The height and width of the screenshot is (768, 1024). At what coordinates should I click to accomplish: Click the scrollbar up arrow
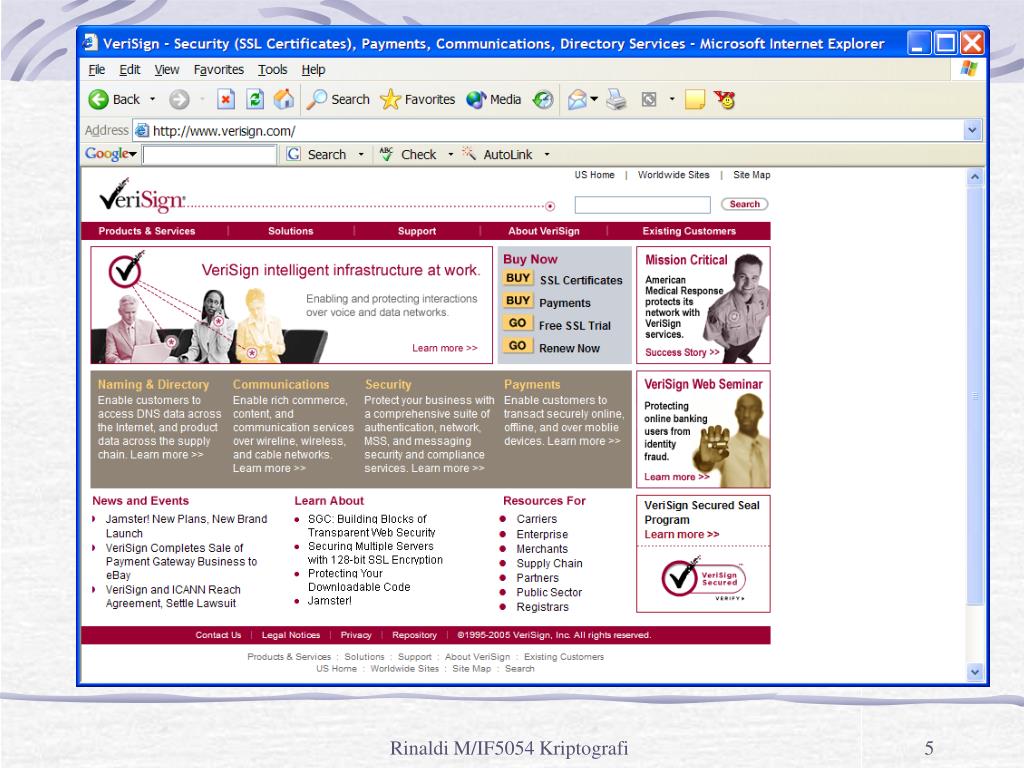(974, 176)
